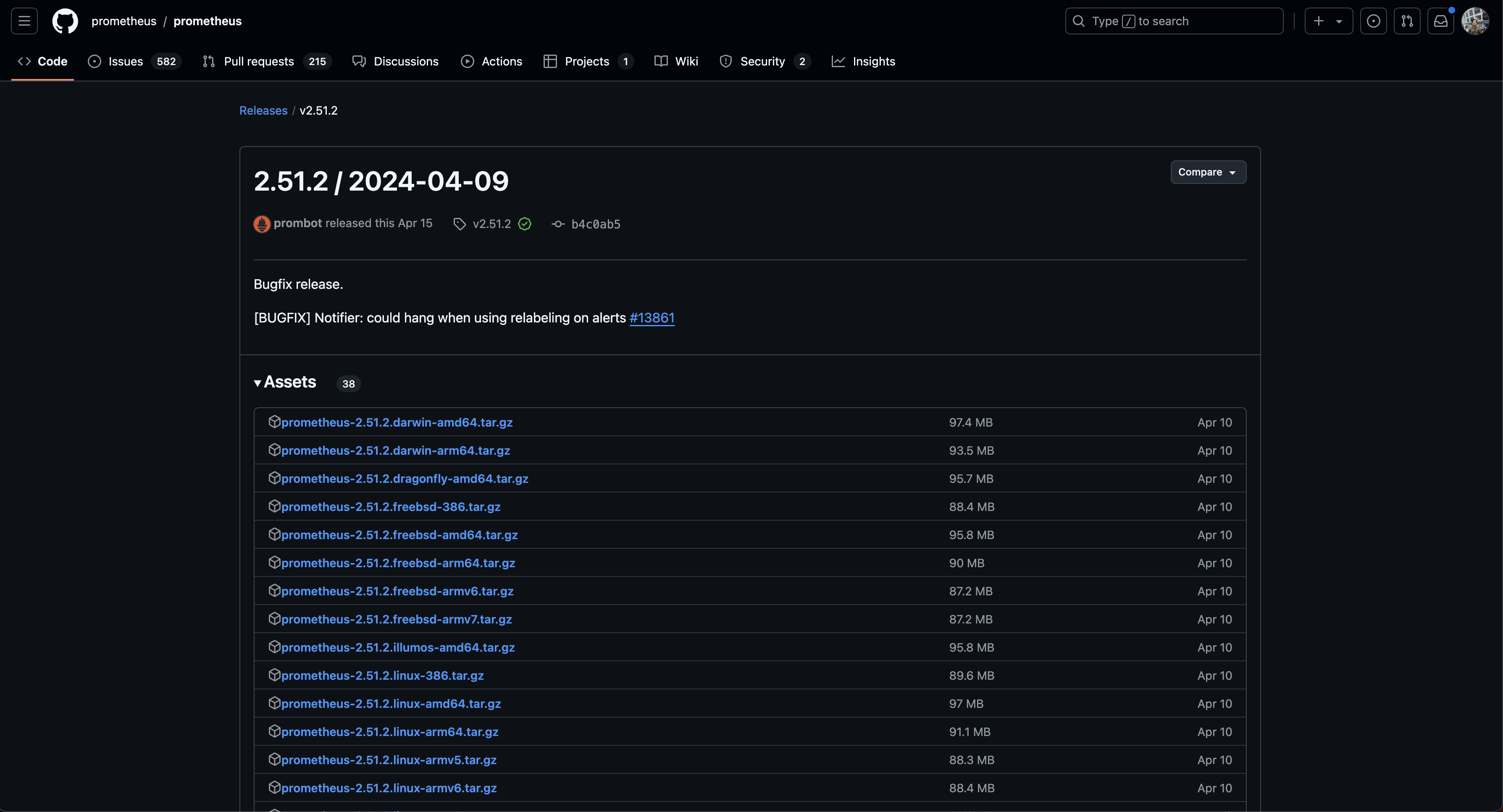Click package icon for linux-arm64 asset
Image resolution: width=1503 pixels, height=812 pixels.
274,731
